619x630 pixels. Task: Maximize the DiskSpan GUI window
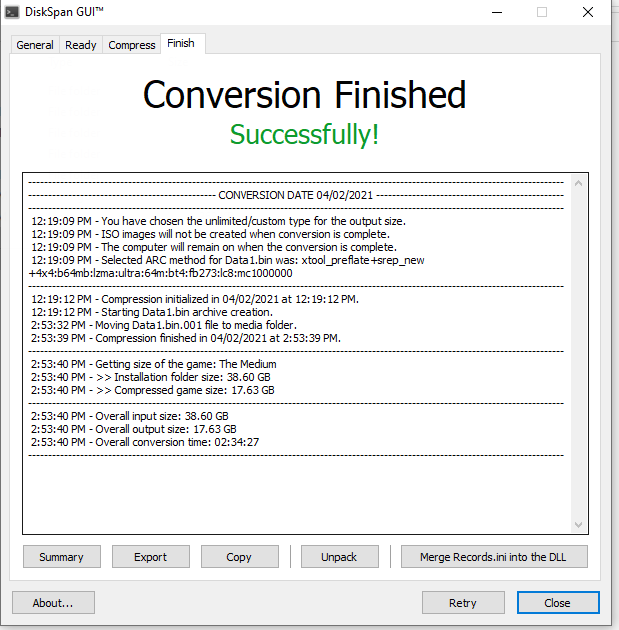click(542, 12)
